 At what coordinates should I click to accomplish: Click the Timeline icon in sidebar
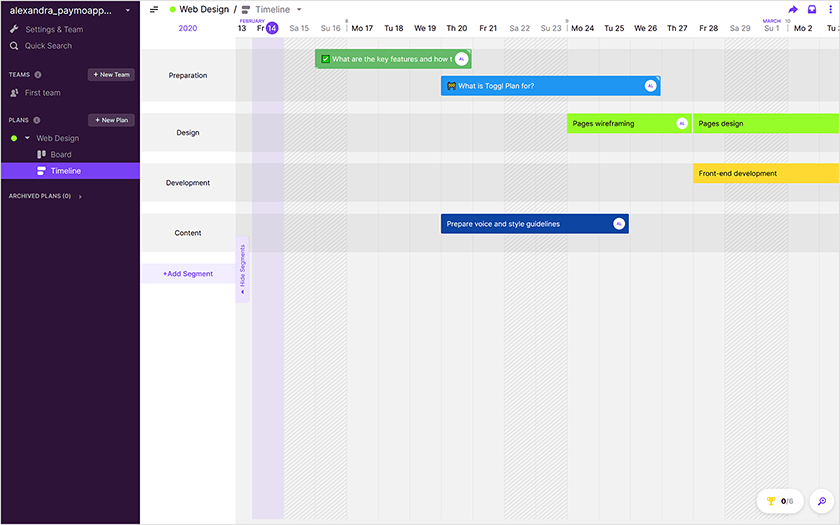coord(41,171)
